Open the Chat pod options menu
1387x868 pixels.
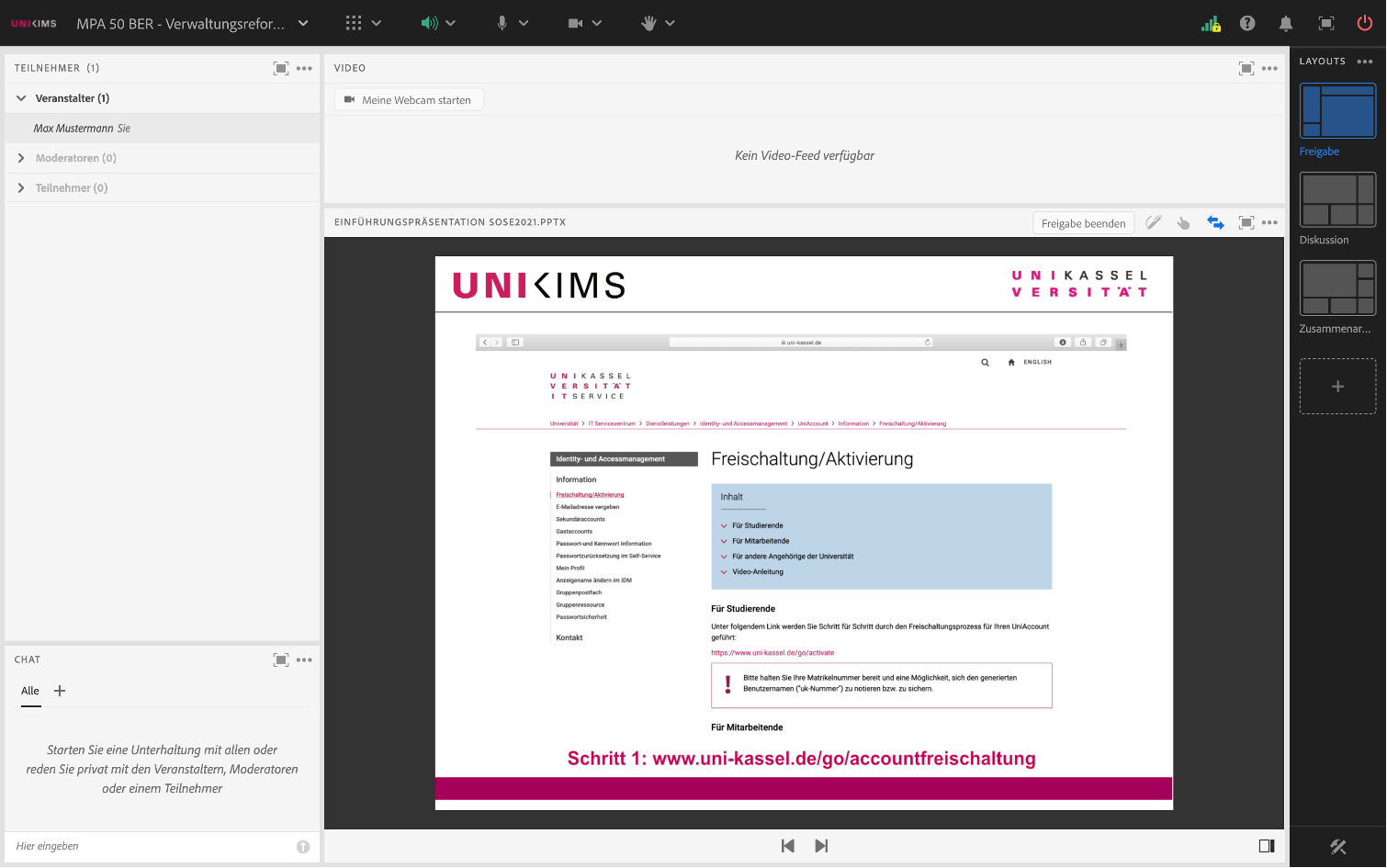click(x=304, y=659)
